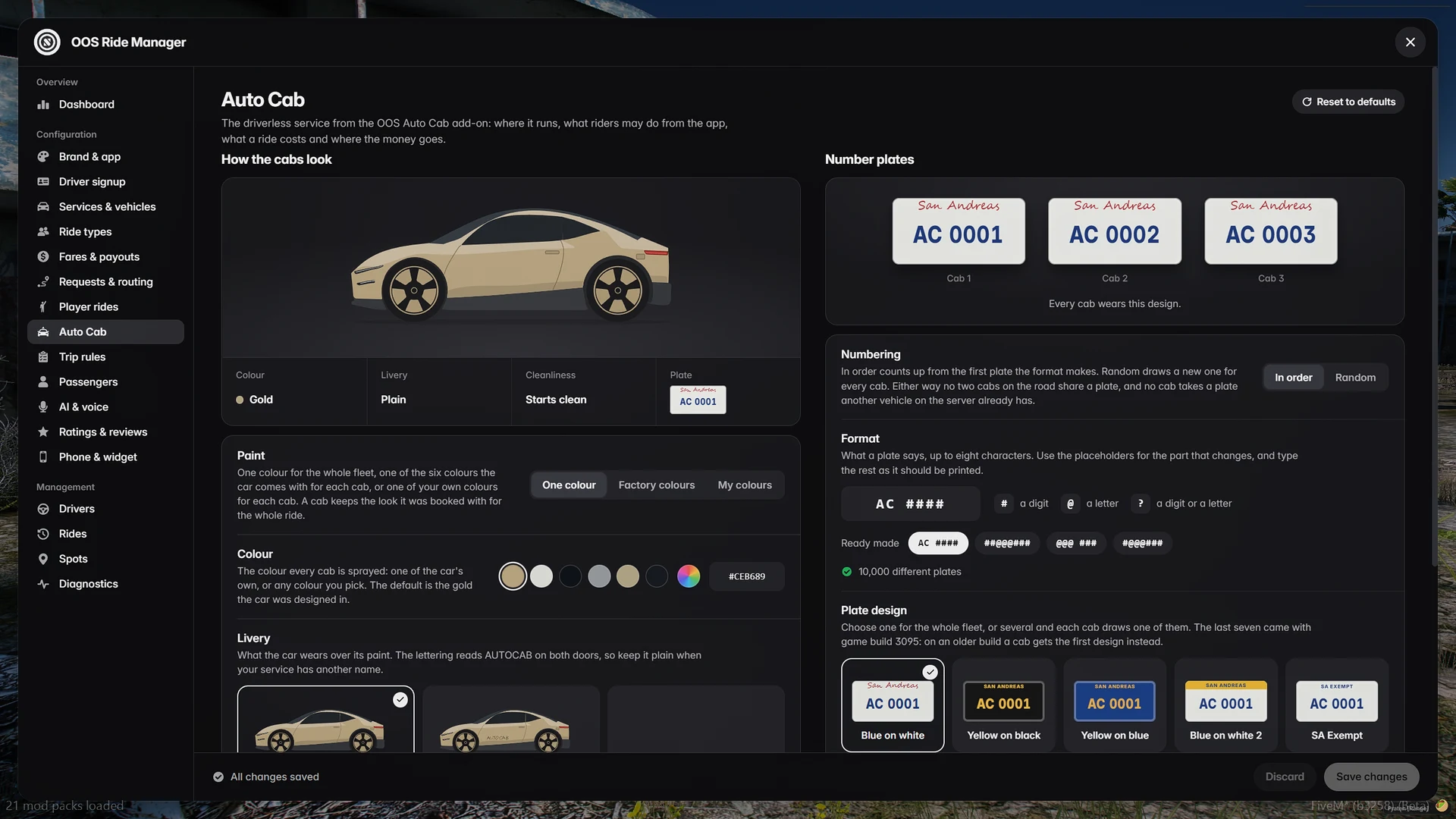Open the Auto Cab sidebar item
Image resolution: width=1456 pixels, height=819 pixels.
(105, 332)
